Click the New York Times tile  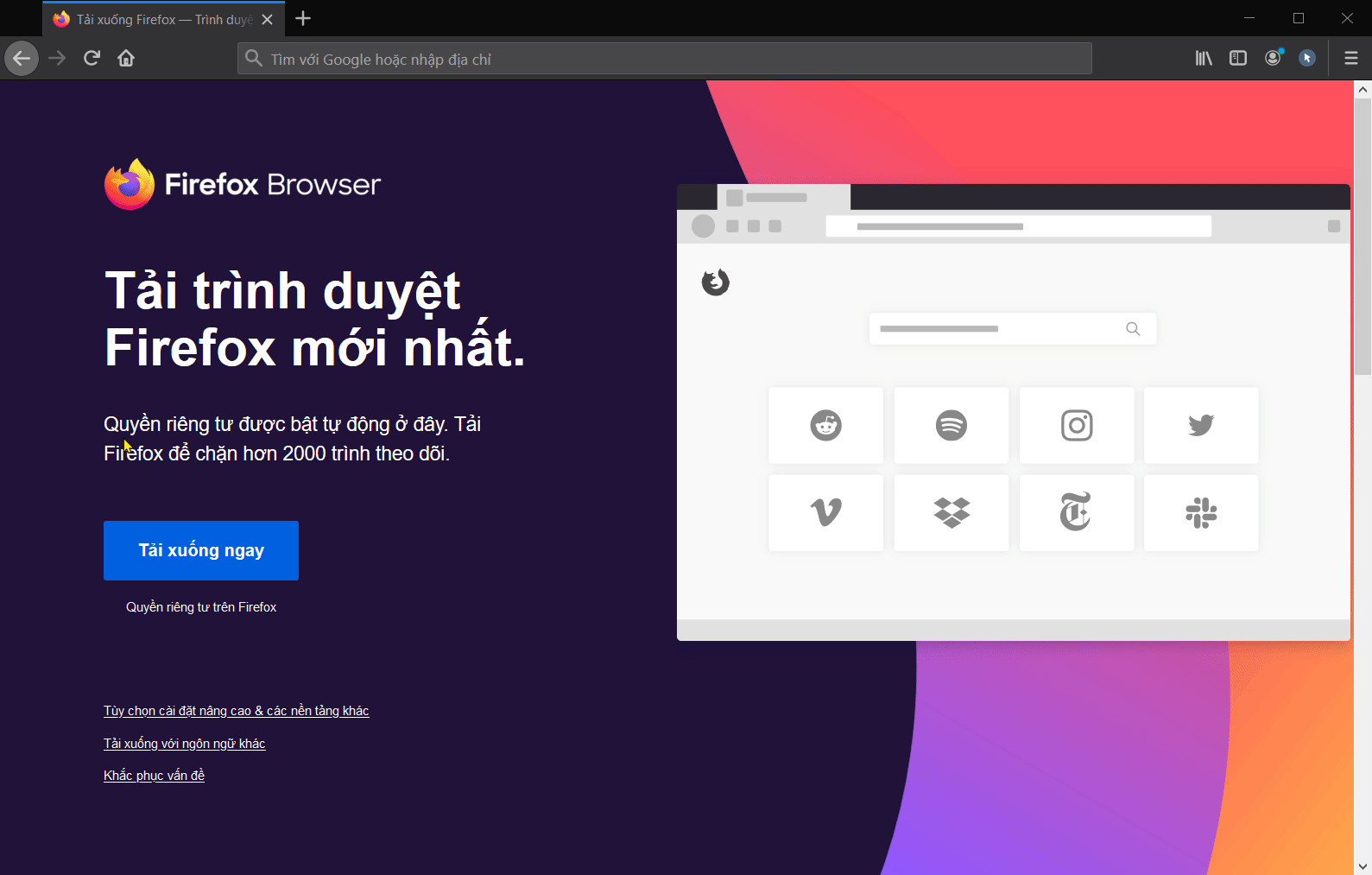click(1077, 512)
